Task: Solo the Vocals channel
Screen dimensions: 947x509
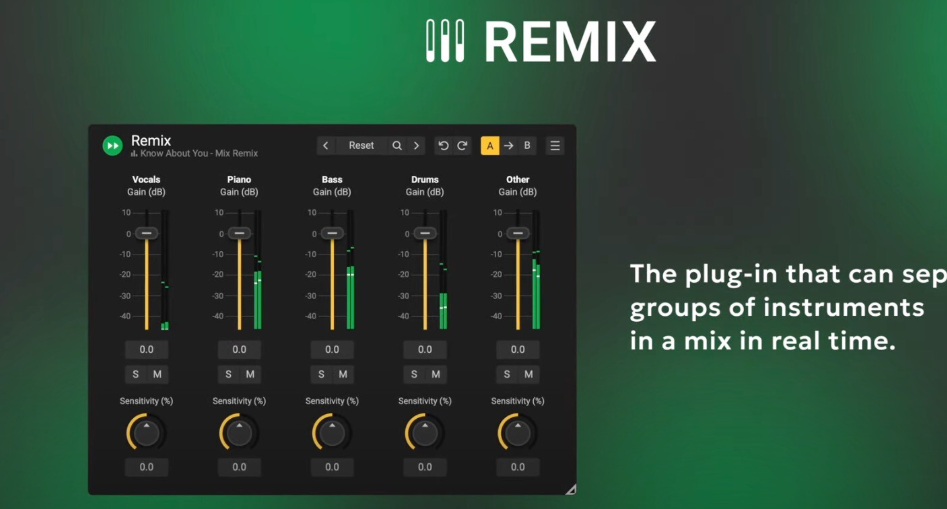Action: click(x=135, y=374)
